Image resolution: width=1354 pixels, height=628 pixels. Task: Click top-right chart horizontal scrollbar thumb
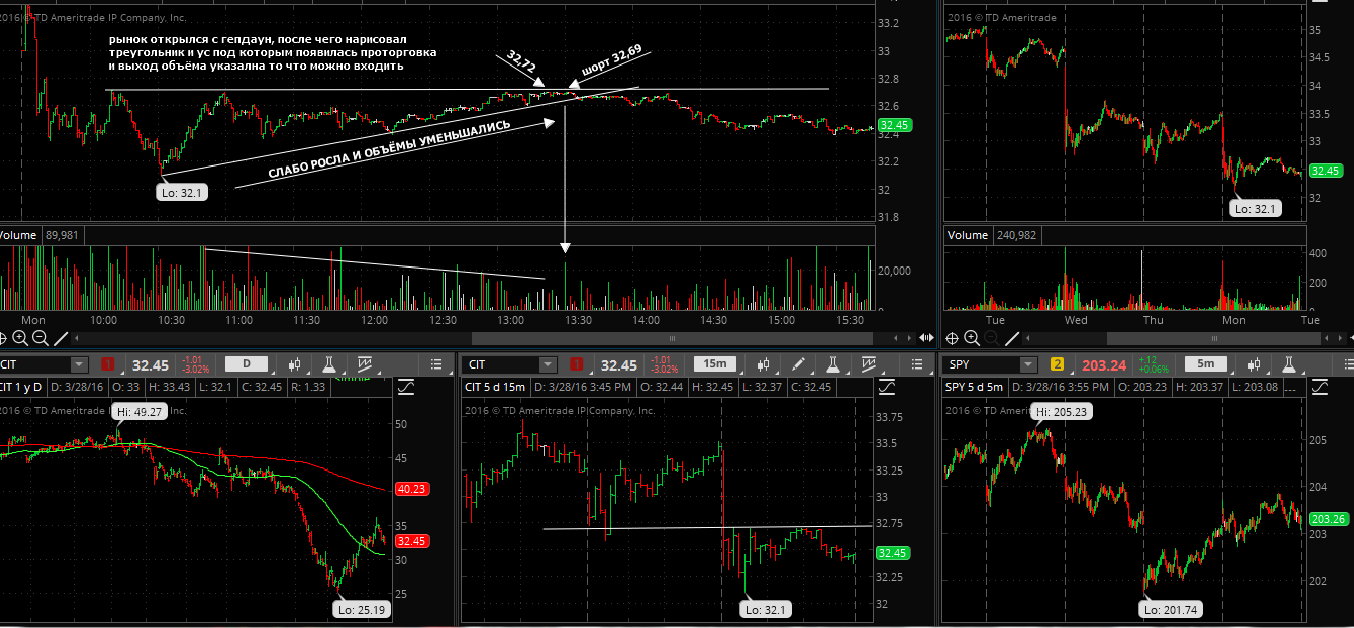coord(1214,338)
